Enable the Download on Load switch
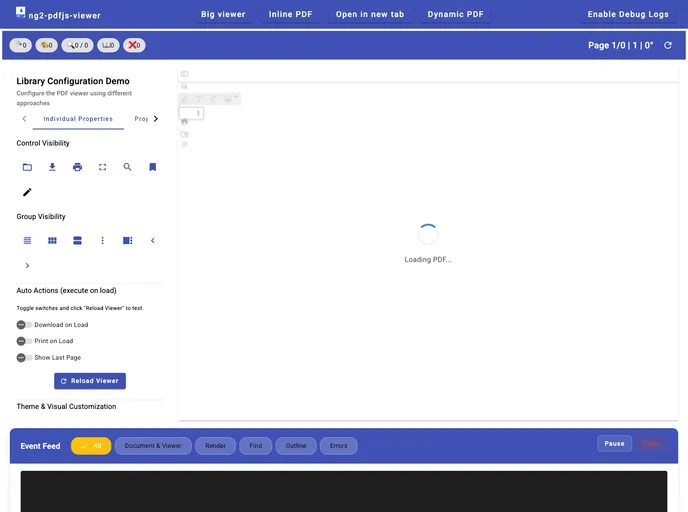This screenshot has height=512, width=688. (24, 325)
